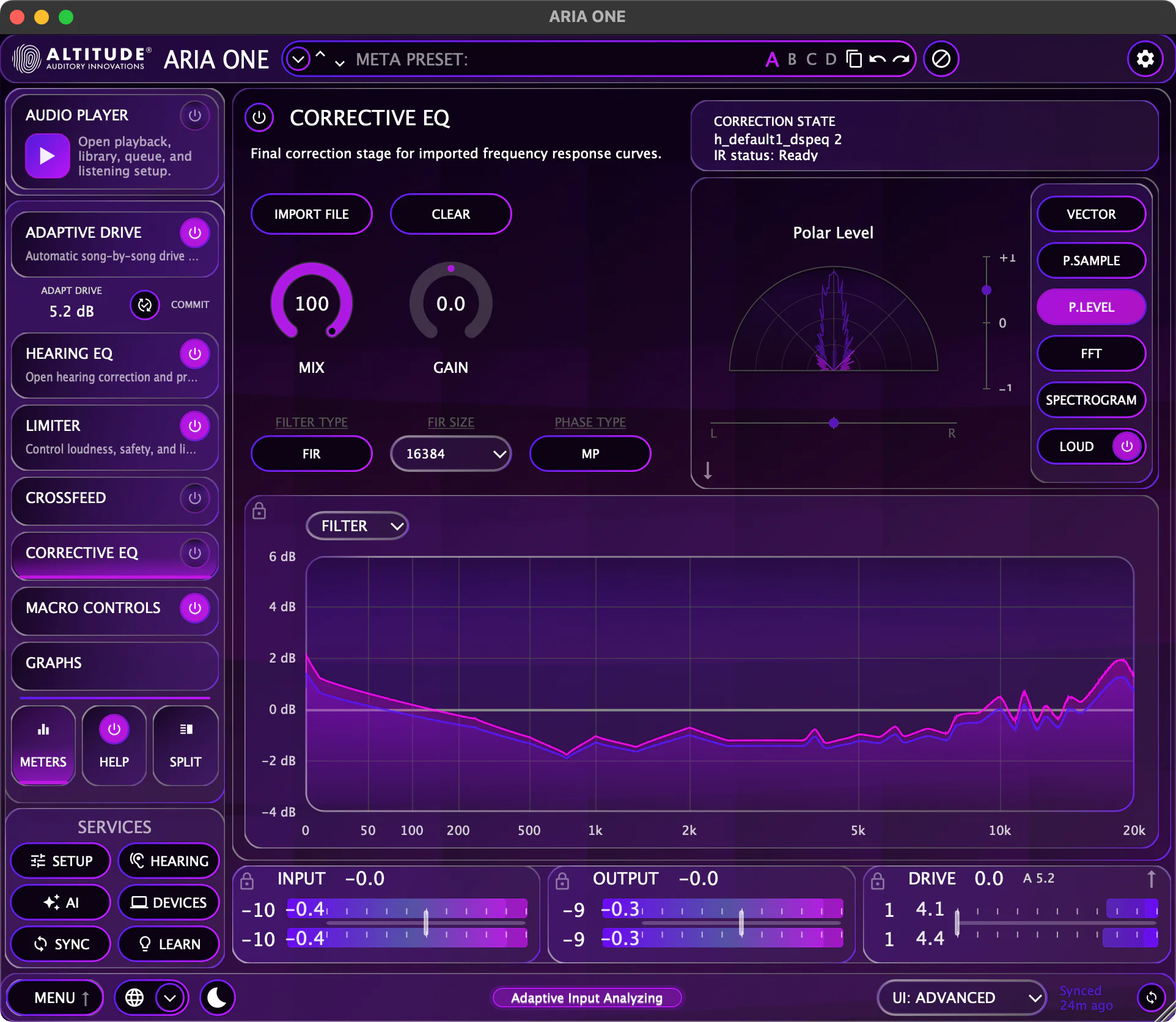Select the VECTOR view tab
Screen dimensions: 1176x1022
[x=1091, y=214]
